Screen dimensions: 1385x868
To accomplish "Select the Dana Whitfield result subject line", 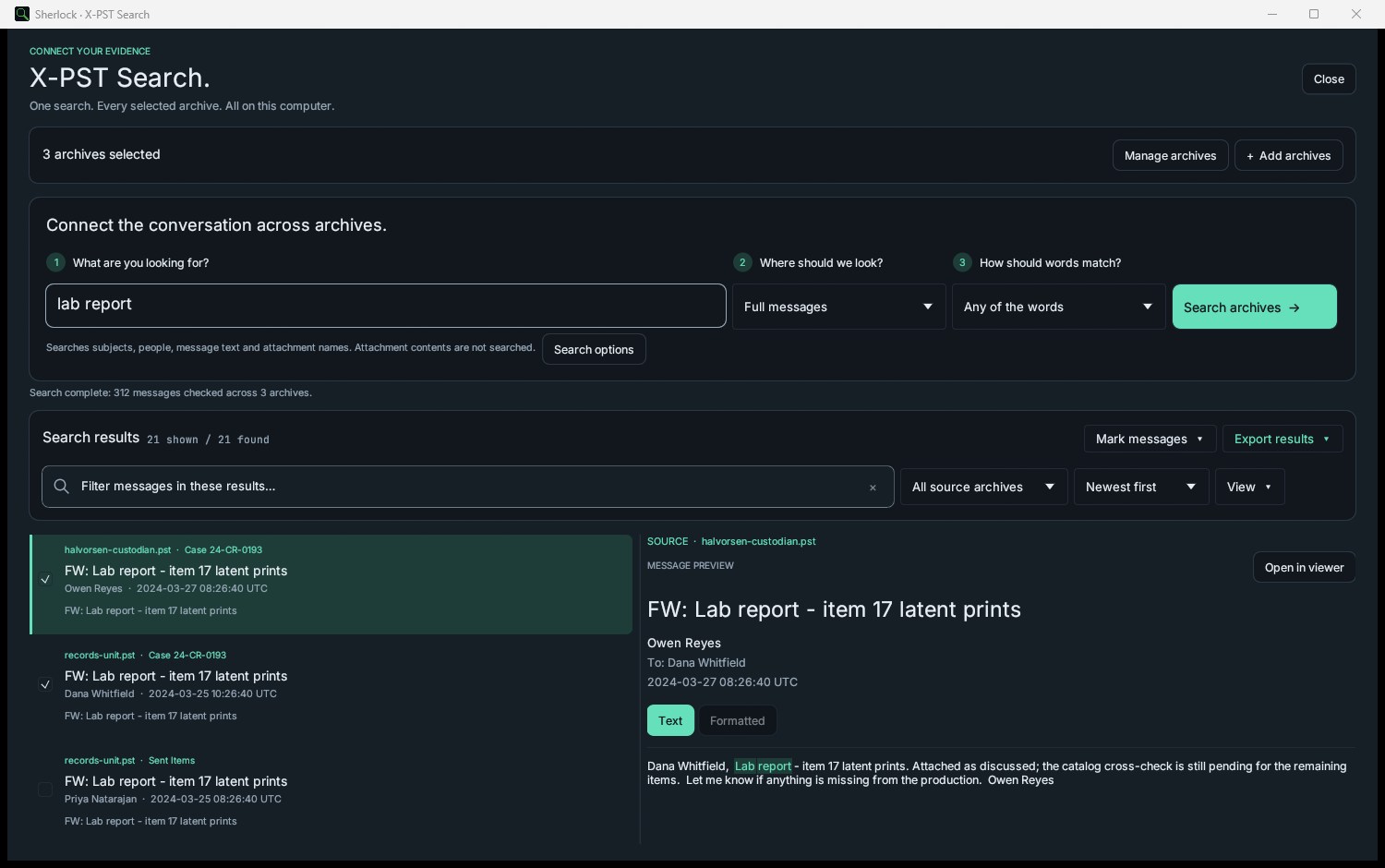I will click(x=175, y=676).
